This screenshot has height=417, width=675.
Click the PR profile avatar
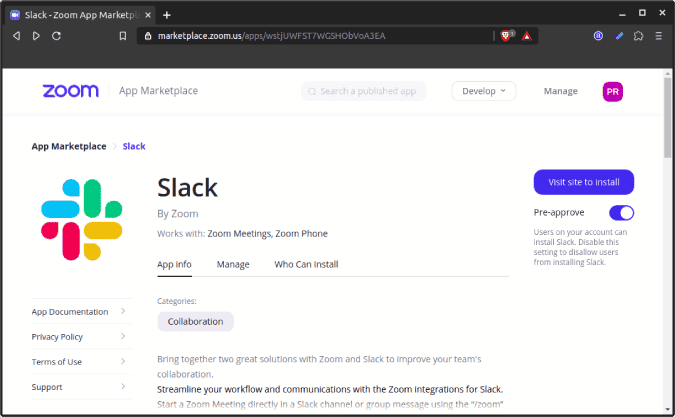pos(613,91)
